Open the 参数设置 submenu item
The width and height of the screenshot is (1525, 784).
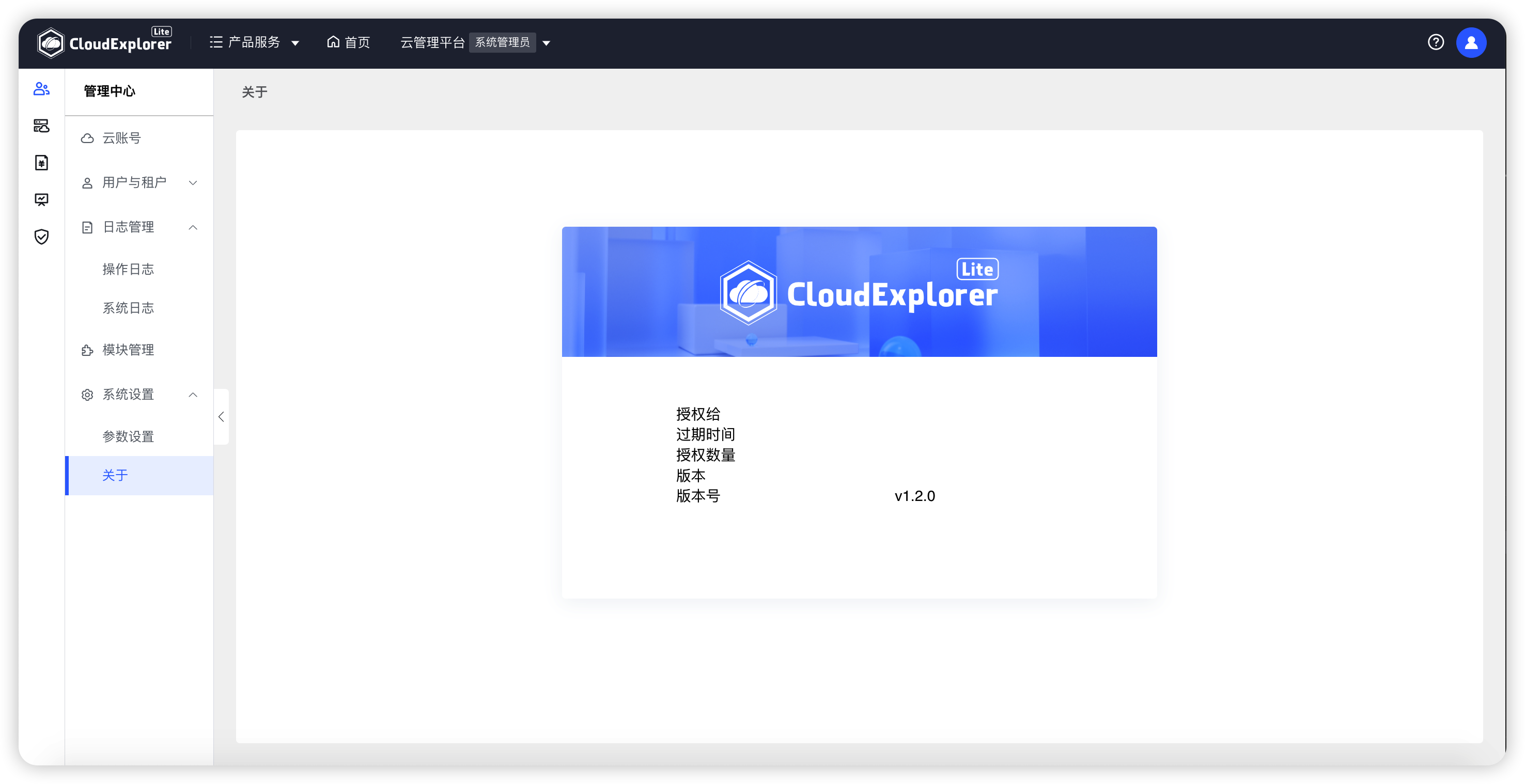[x=139, y=436]
